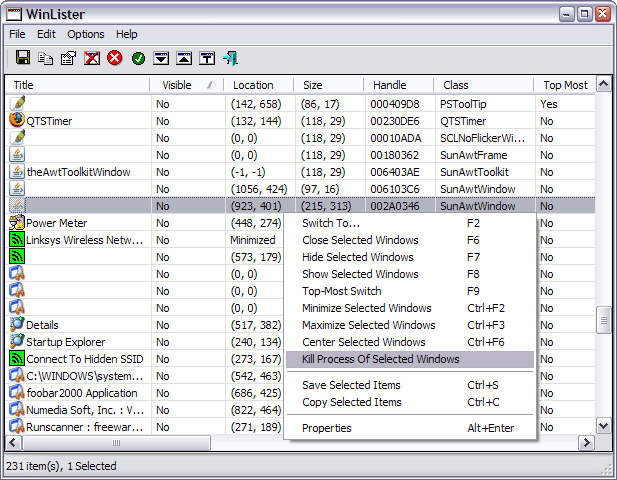The width and height of the screenshot is (617, 480).
Task: Click the Top-Most Switch toolbar icon
Action: tap(207, 59)
